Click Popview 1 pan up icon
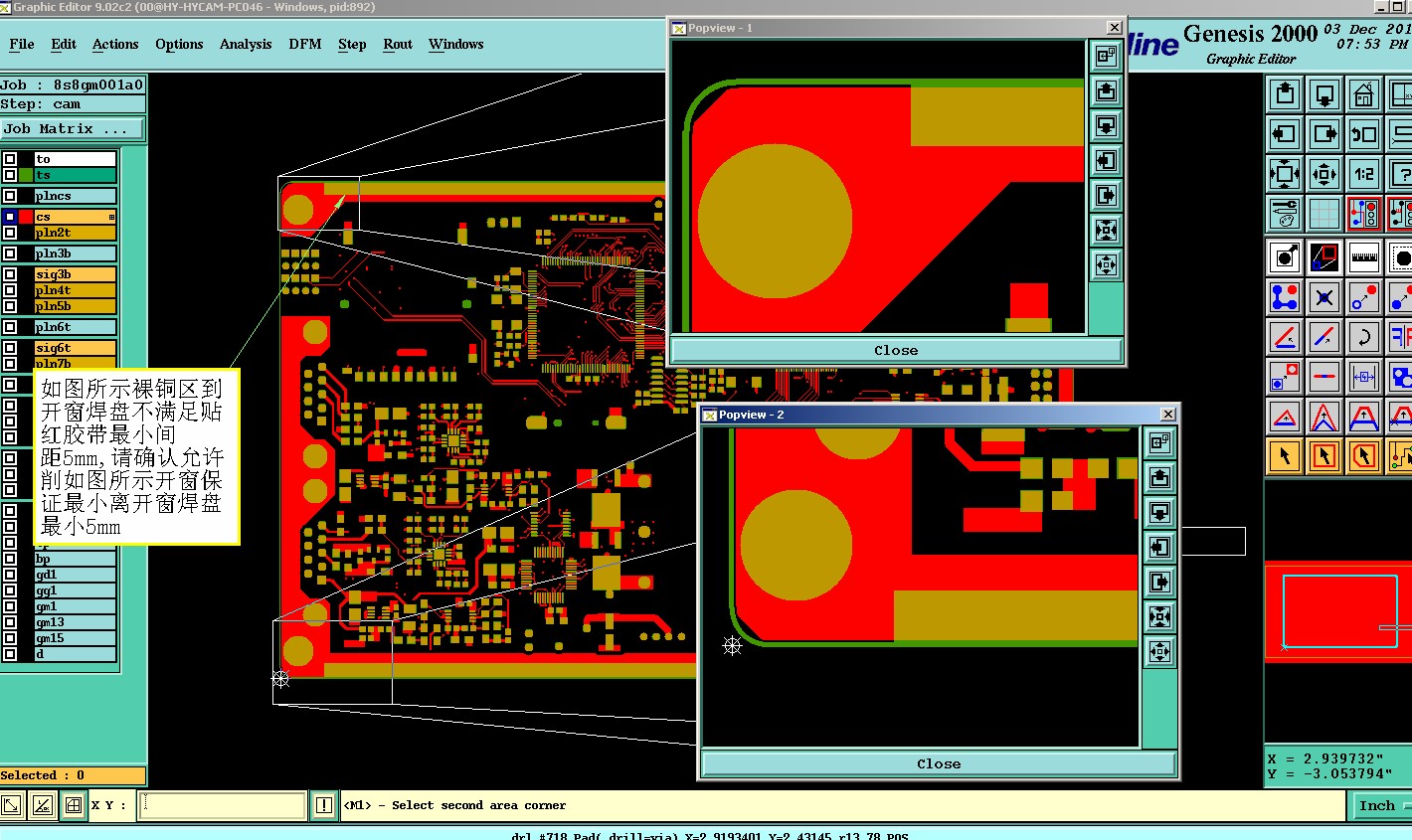Image resolution: width=1412 pixels, height=840 pixels. (x=1106, y=91)
